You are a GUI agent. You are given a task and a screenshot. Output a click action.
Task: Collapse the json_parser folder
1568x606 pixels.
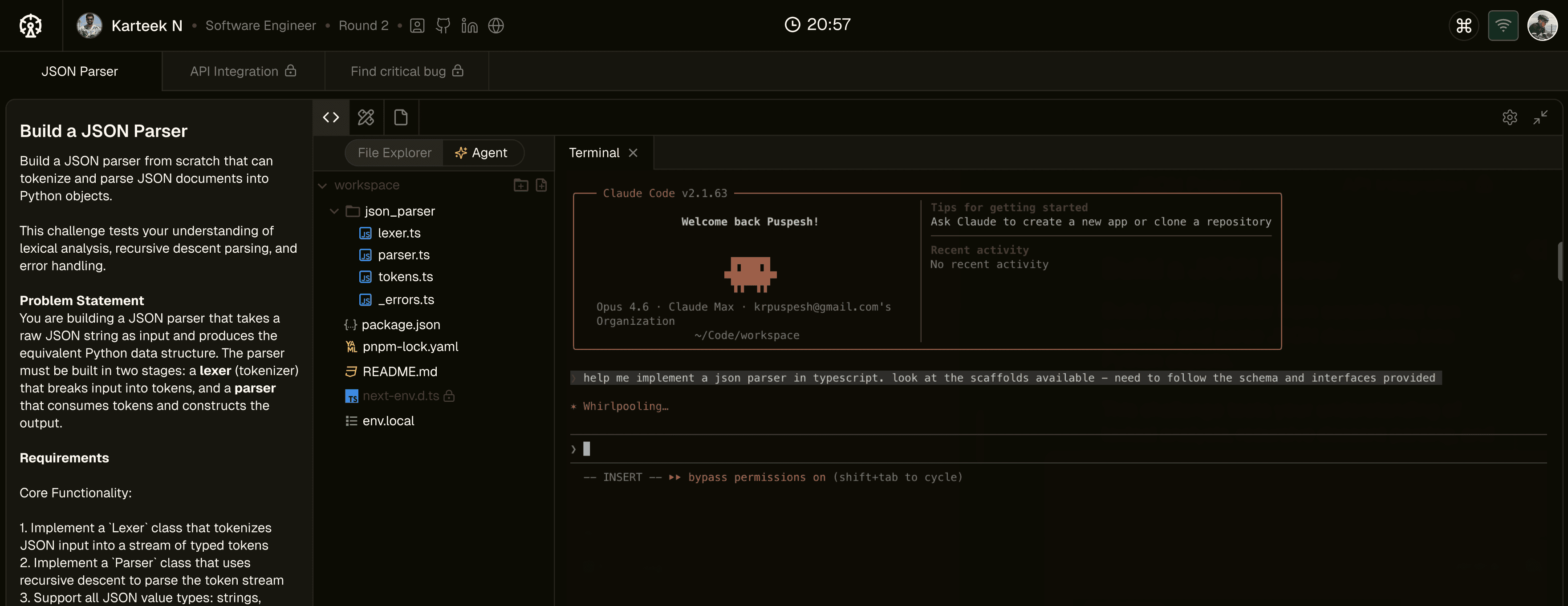pyautogui.click(x=334, y=211)
